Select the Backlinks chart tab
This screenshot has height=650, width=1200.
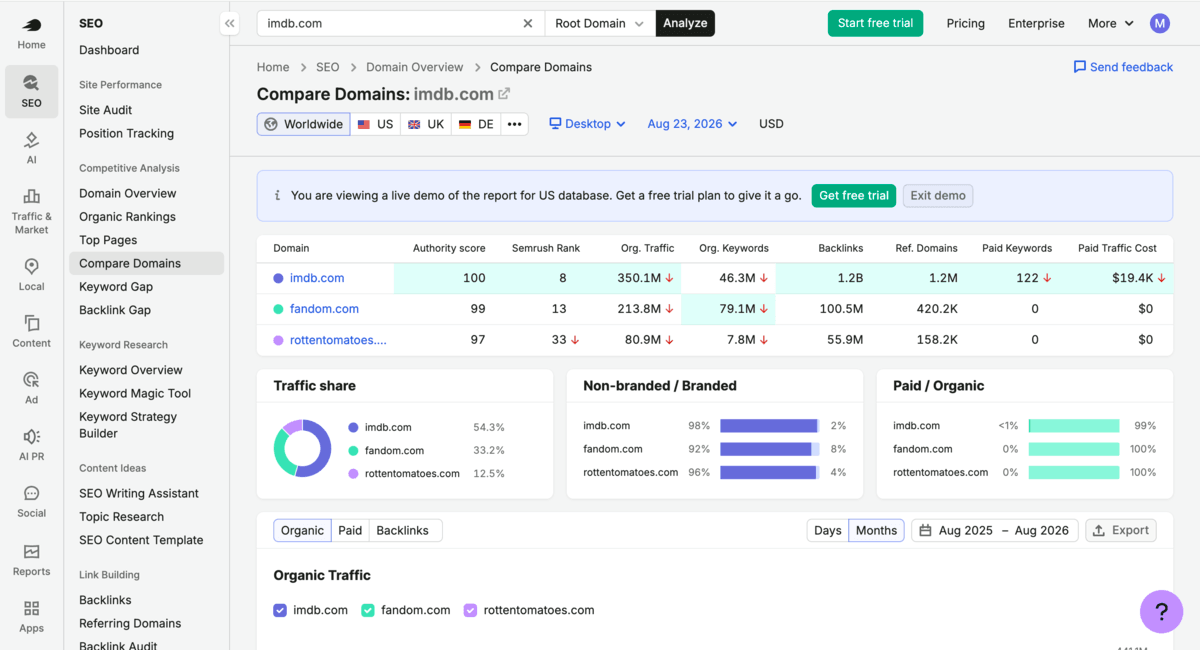pyautogui.click(x=402, y=530)
